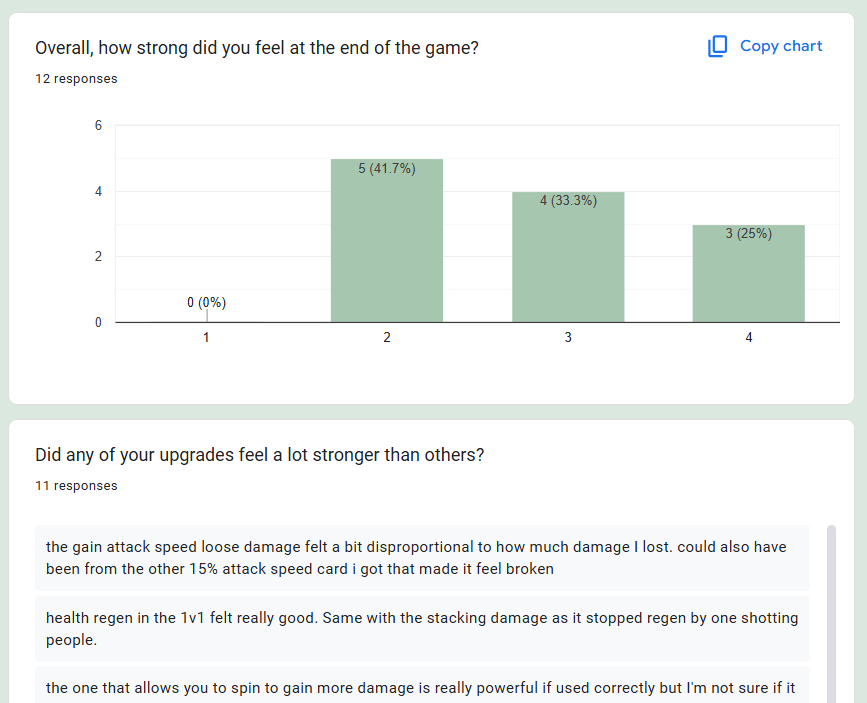
Task: Click x-axis label 3 on chart
Action: click(568, 337)
